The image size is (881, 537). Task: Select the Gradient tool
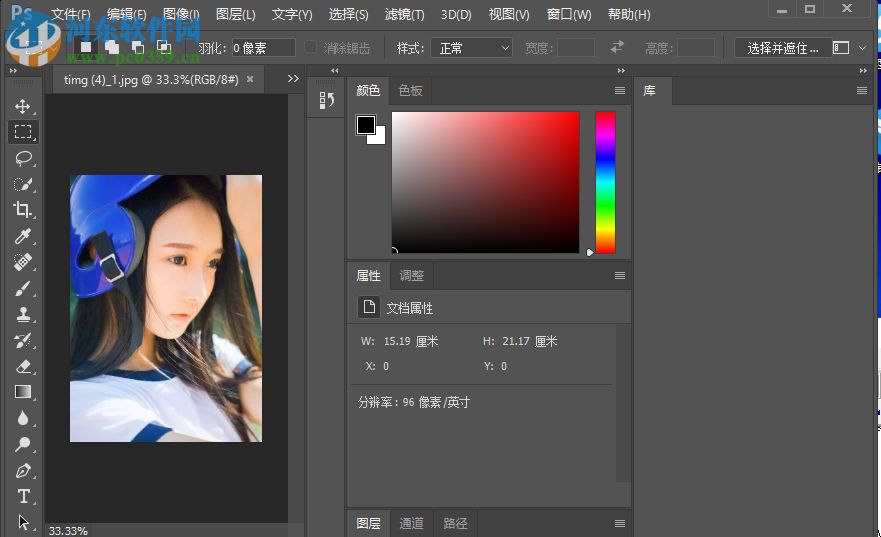(x=22, y=392)
